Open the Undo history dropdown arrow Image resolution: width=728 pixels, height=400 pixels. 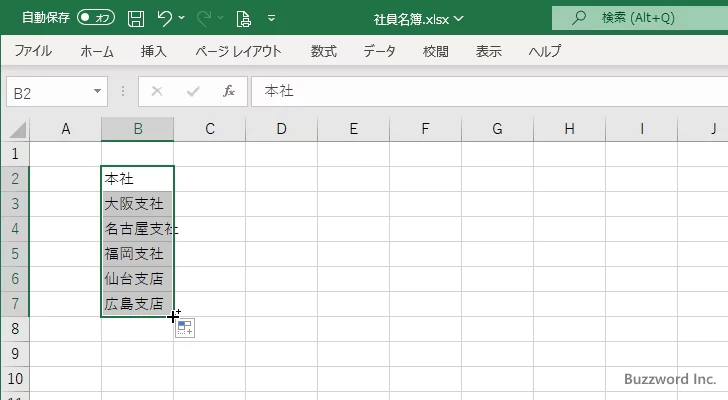(x=182, y=18)
